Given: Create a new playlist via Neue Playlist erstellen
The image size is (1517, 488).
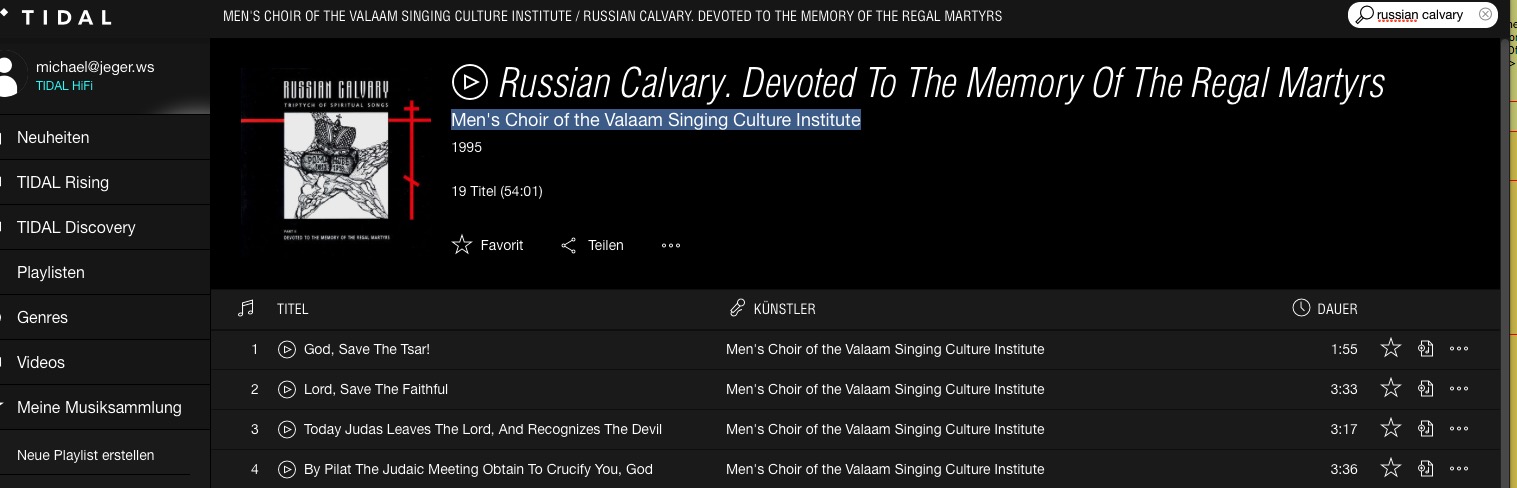Looking at the screenshot, I should coord(86,455).
